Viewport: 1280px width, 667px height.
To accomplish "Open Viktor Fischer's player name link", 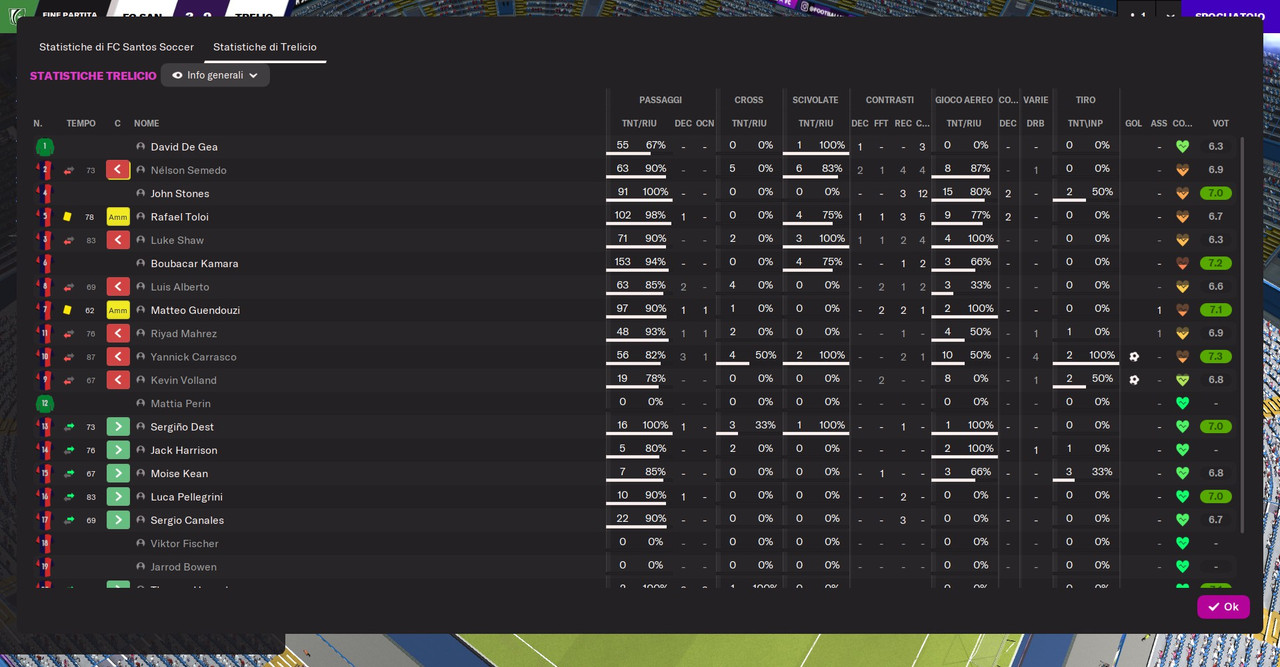I will click(x=185, y=543).
